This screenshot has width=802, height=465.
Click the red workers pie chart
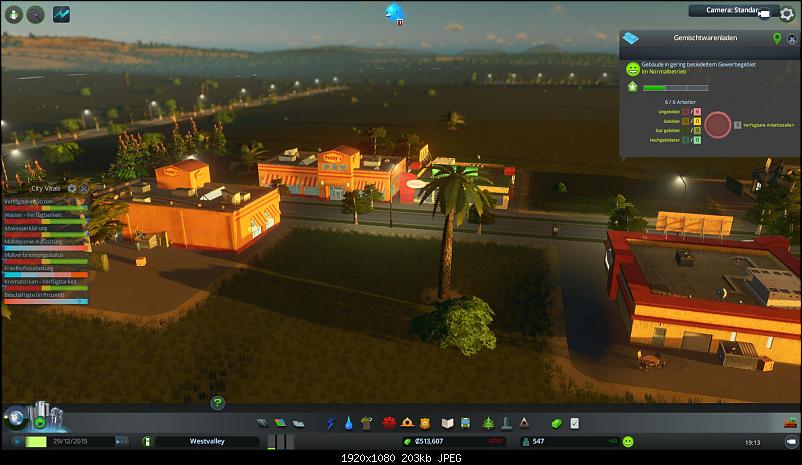pos(718,125)
